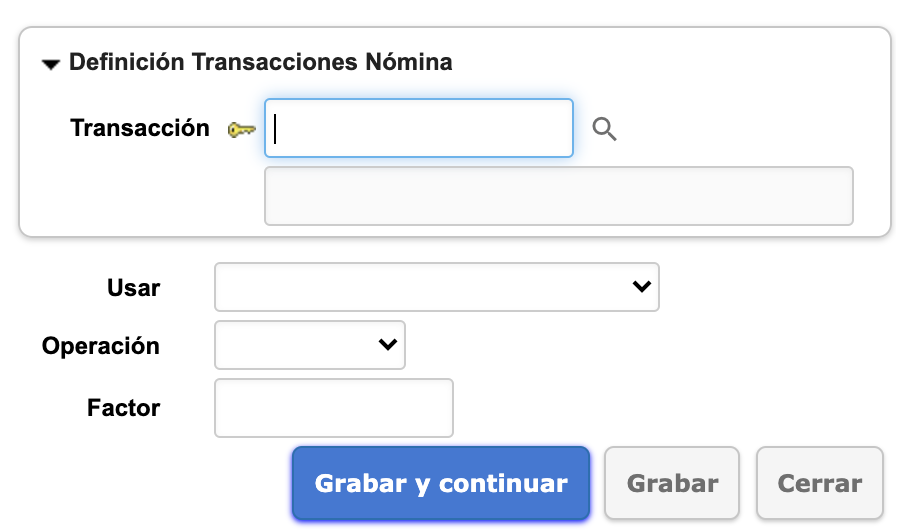Click into the Factor input field

tap(334, 408)
